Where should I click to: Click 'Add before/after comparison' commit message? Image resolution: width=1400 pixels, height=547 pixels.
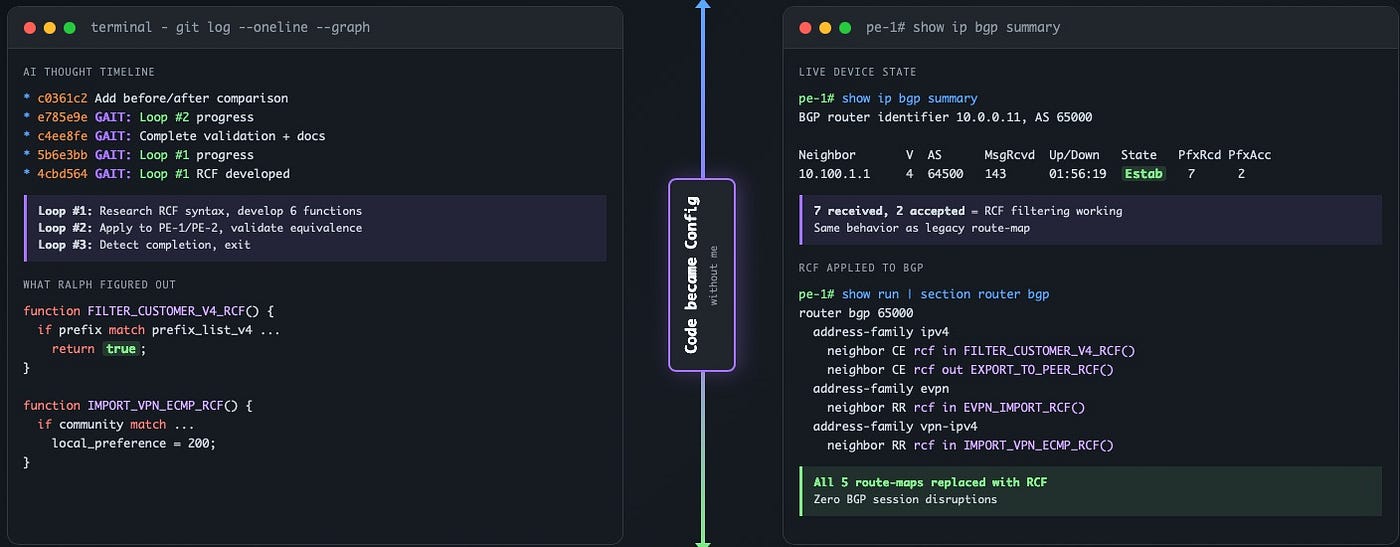(192, 98)
